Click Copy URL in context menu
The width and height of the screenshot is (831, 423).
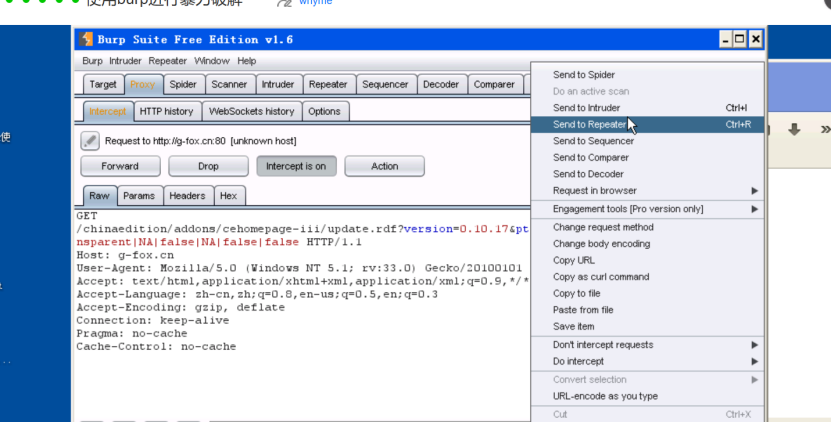coord(648,260)
